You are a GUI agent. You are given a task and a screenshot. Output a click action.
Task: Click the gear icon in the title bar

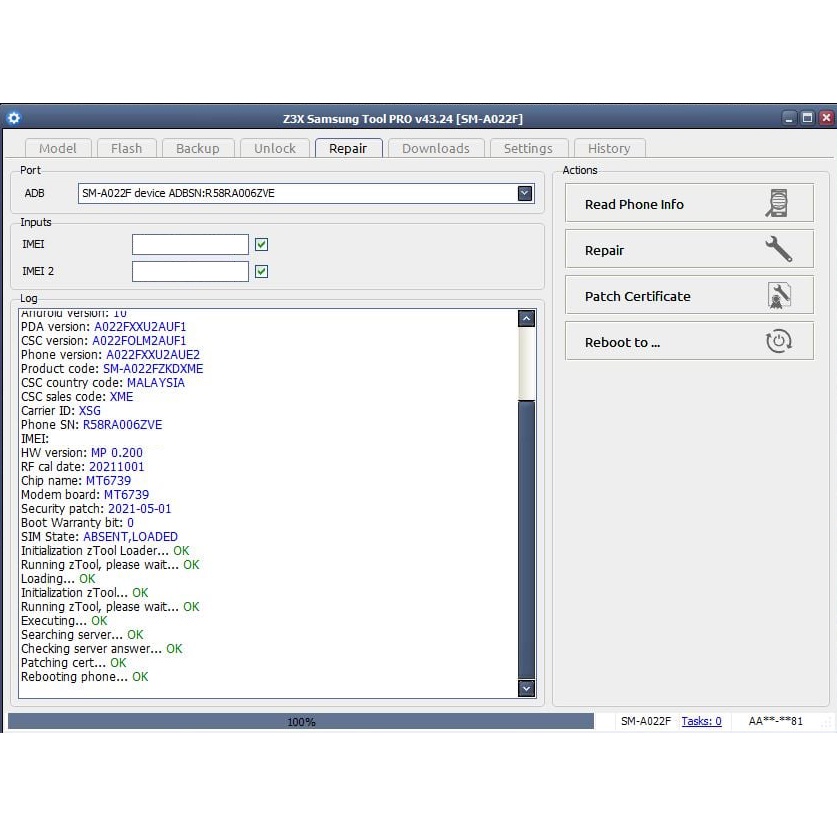pos(14,117)
